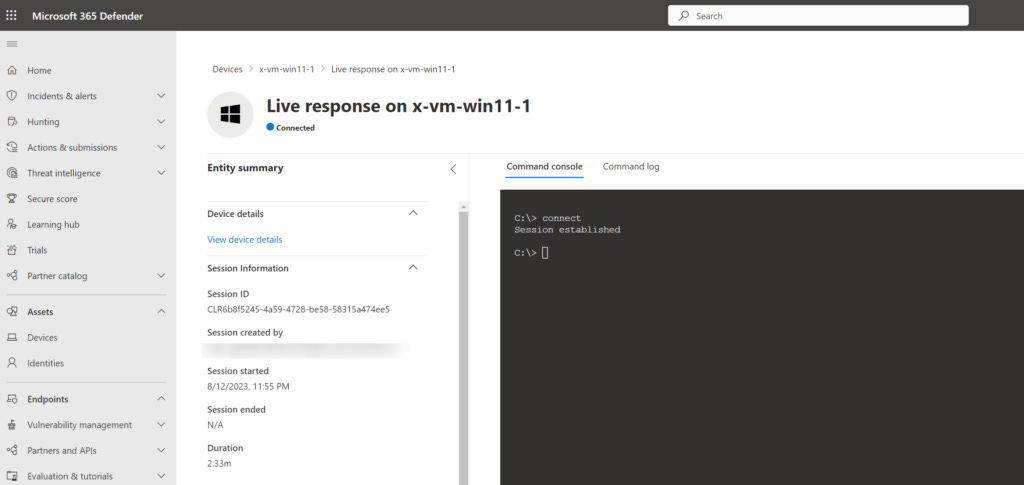The height and width of the screenshot is (485, 1024).
Task: Click the console command prompt cursor
Action: pos(545,253)
